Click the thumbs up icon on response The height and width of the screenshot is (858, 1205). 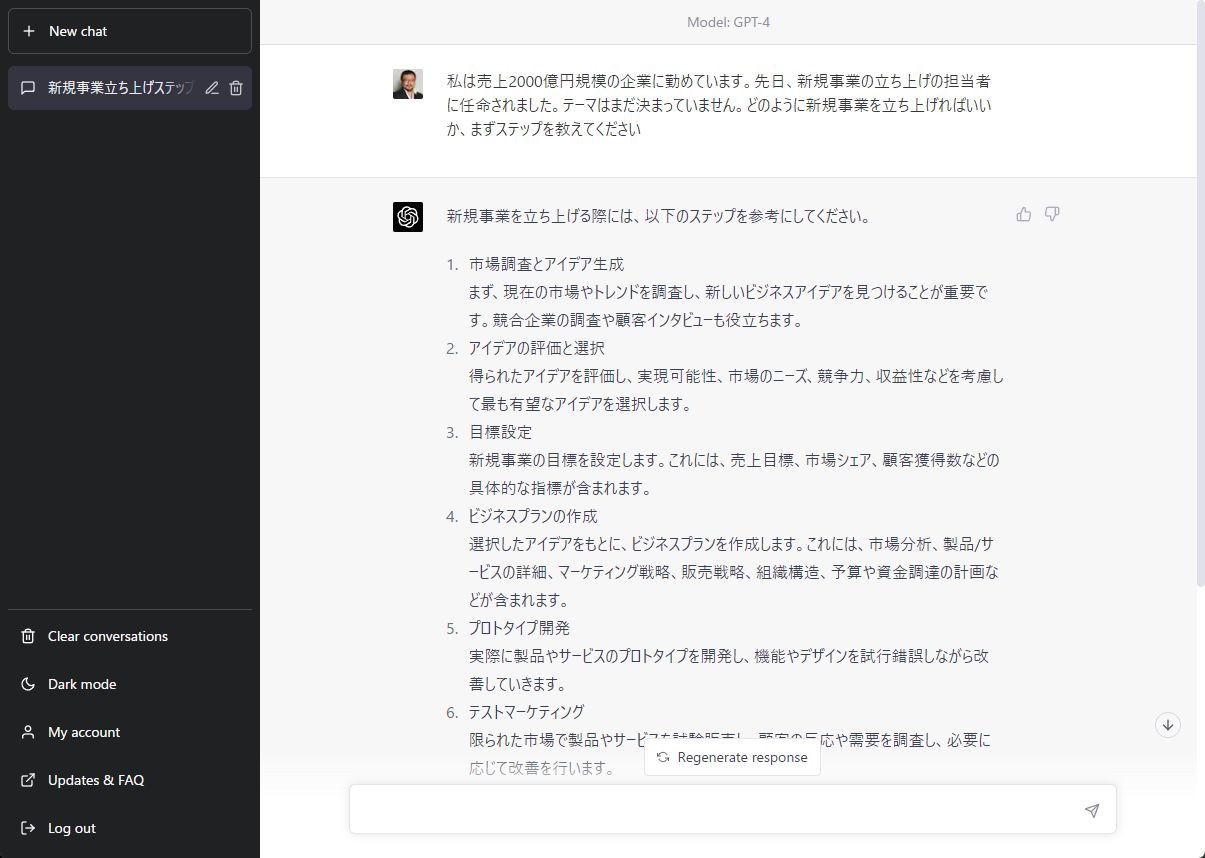(x=1023, y=214)
